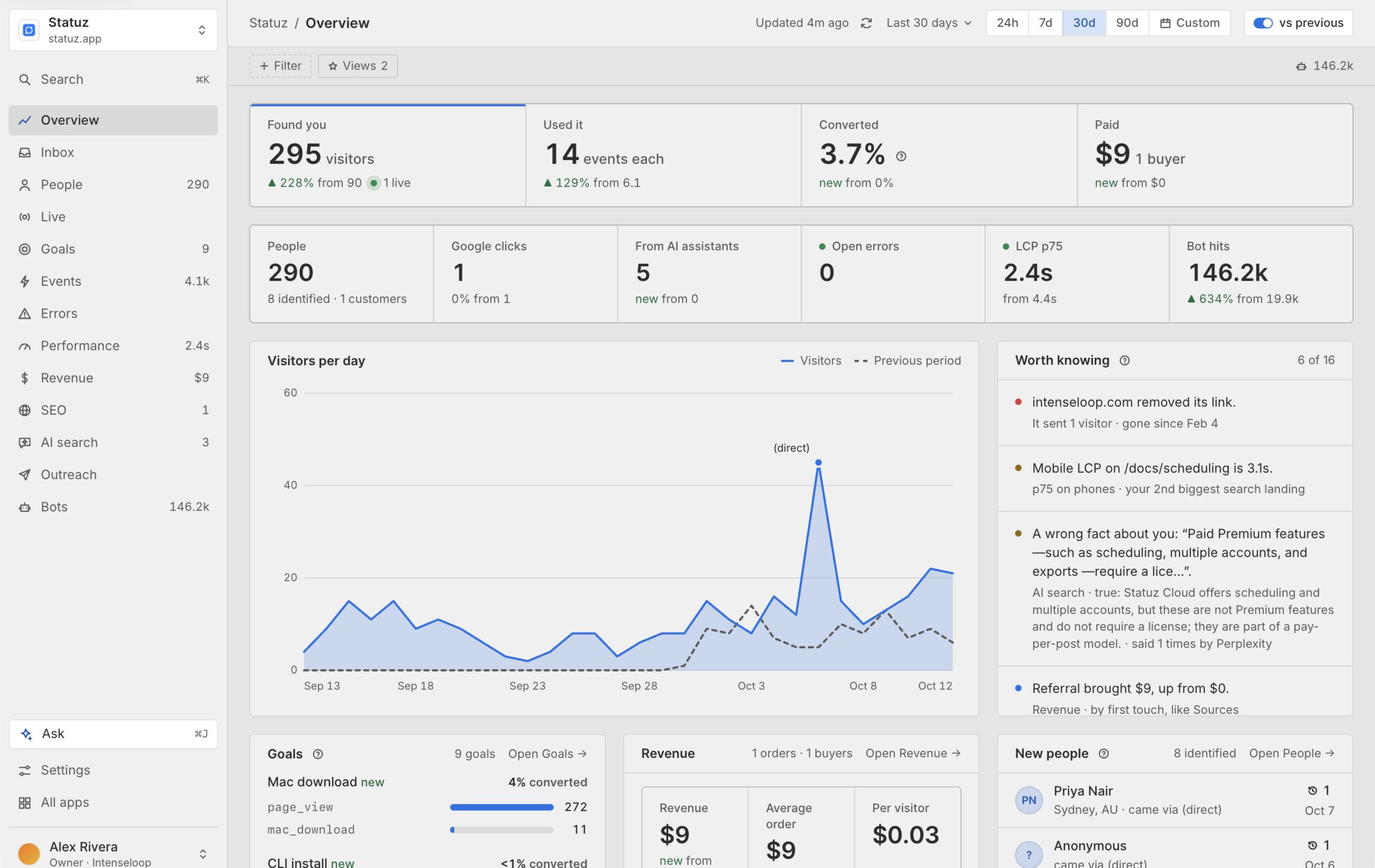This screenshot has height=868, width=1375.
Task: Toggle the vs previous switch
Action: pos(1263,23)
